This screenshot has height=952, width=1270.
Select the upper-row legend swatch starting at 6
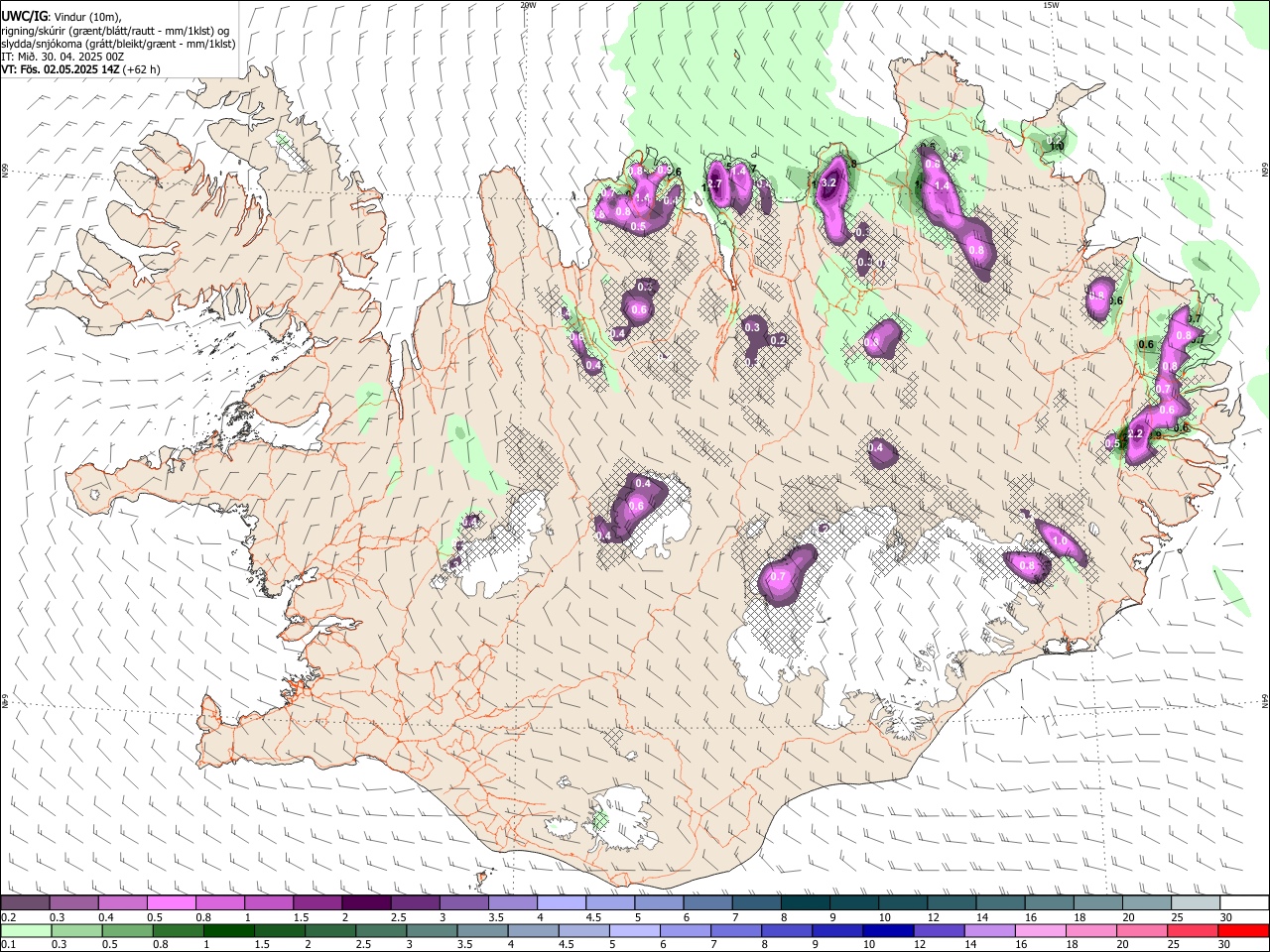pyautogui.click(x=707, y=902)
